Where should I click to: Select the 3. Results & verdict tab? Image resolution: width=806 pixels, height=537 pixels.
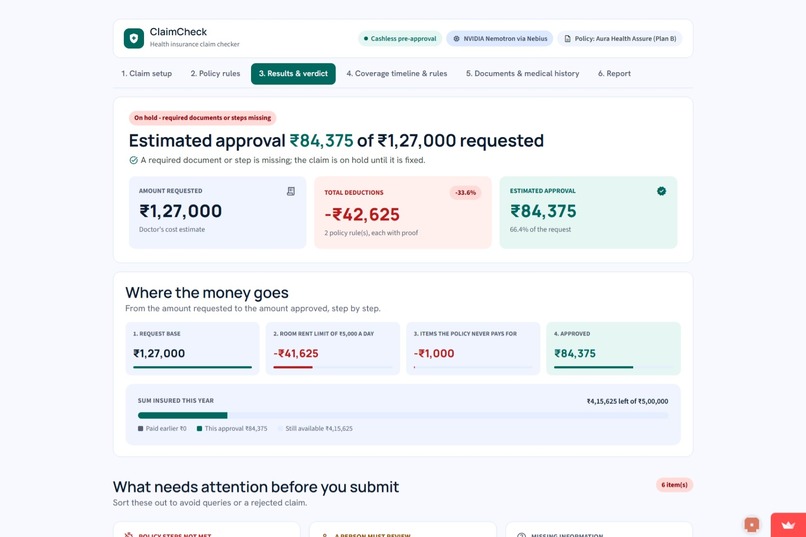click(x=293, y=73)
